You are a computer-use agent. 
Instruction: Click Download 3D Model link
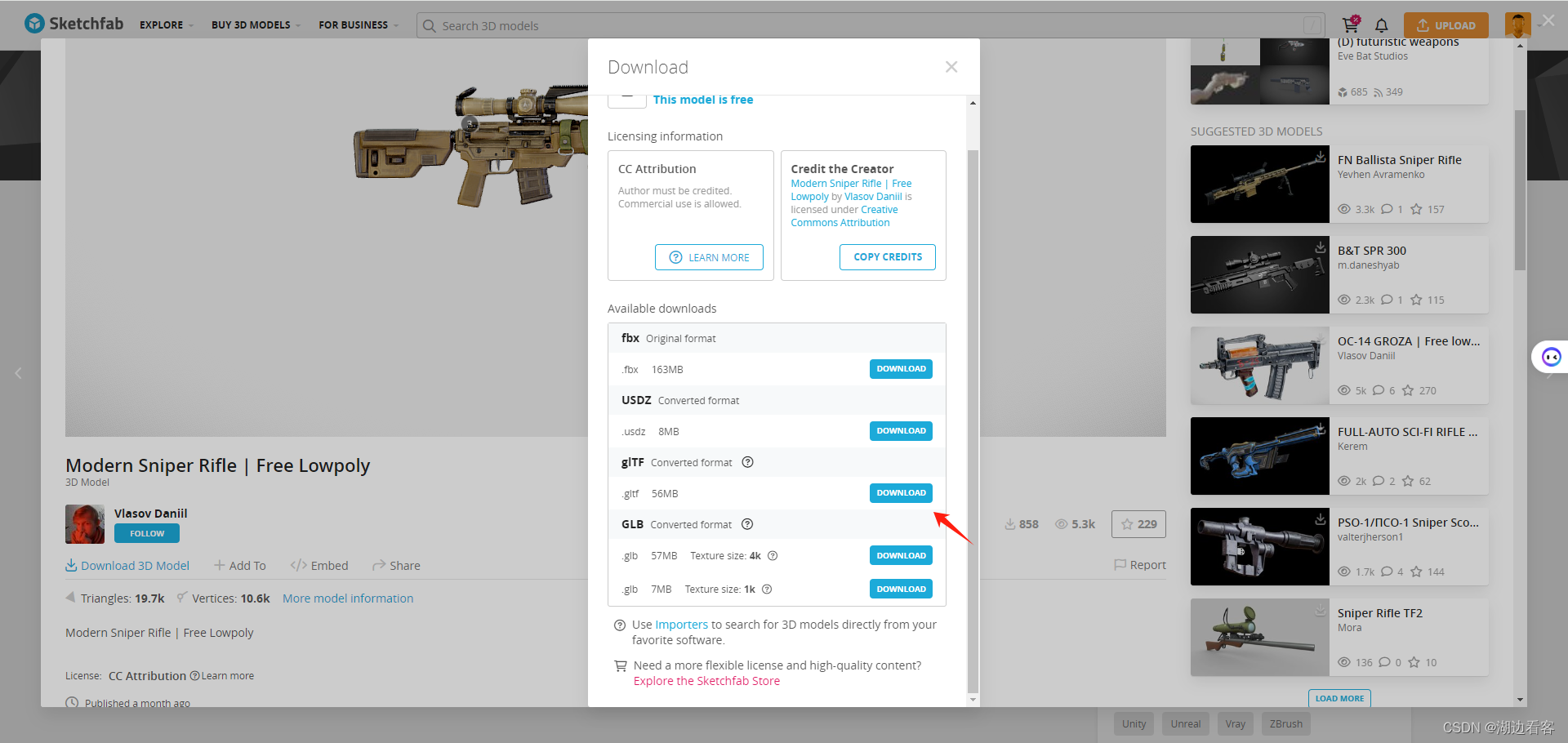[x=127, y=566]
